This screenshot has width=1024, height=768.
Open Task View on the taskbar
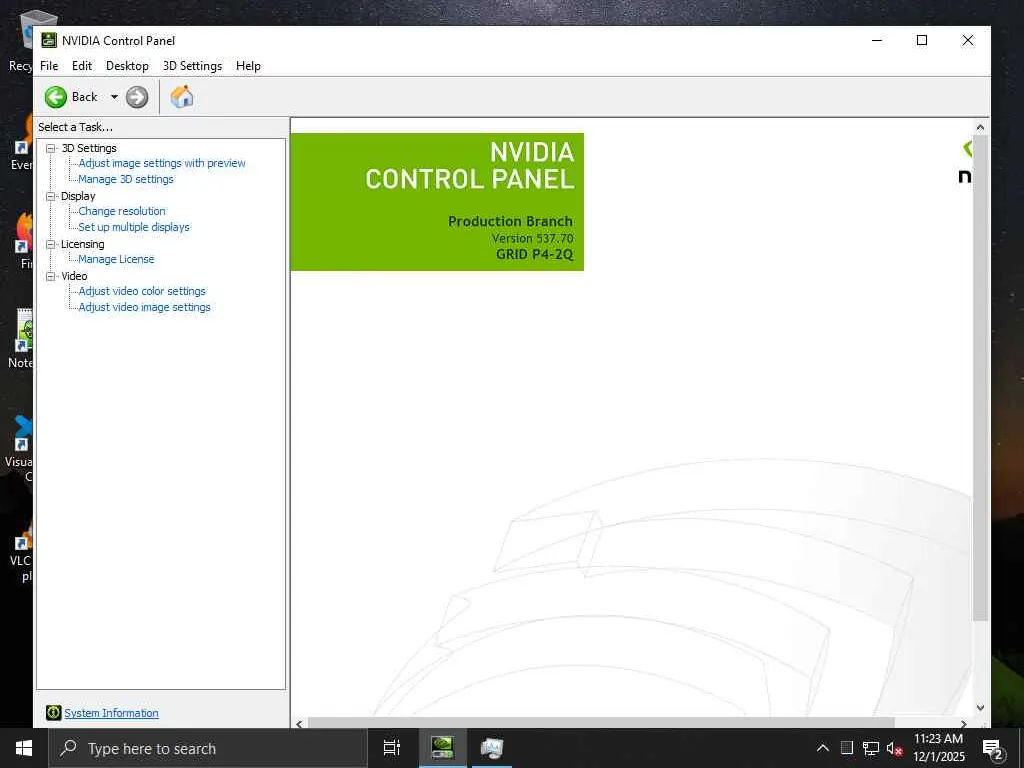pyautogui.click(x=392, y=748)
